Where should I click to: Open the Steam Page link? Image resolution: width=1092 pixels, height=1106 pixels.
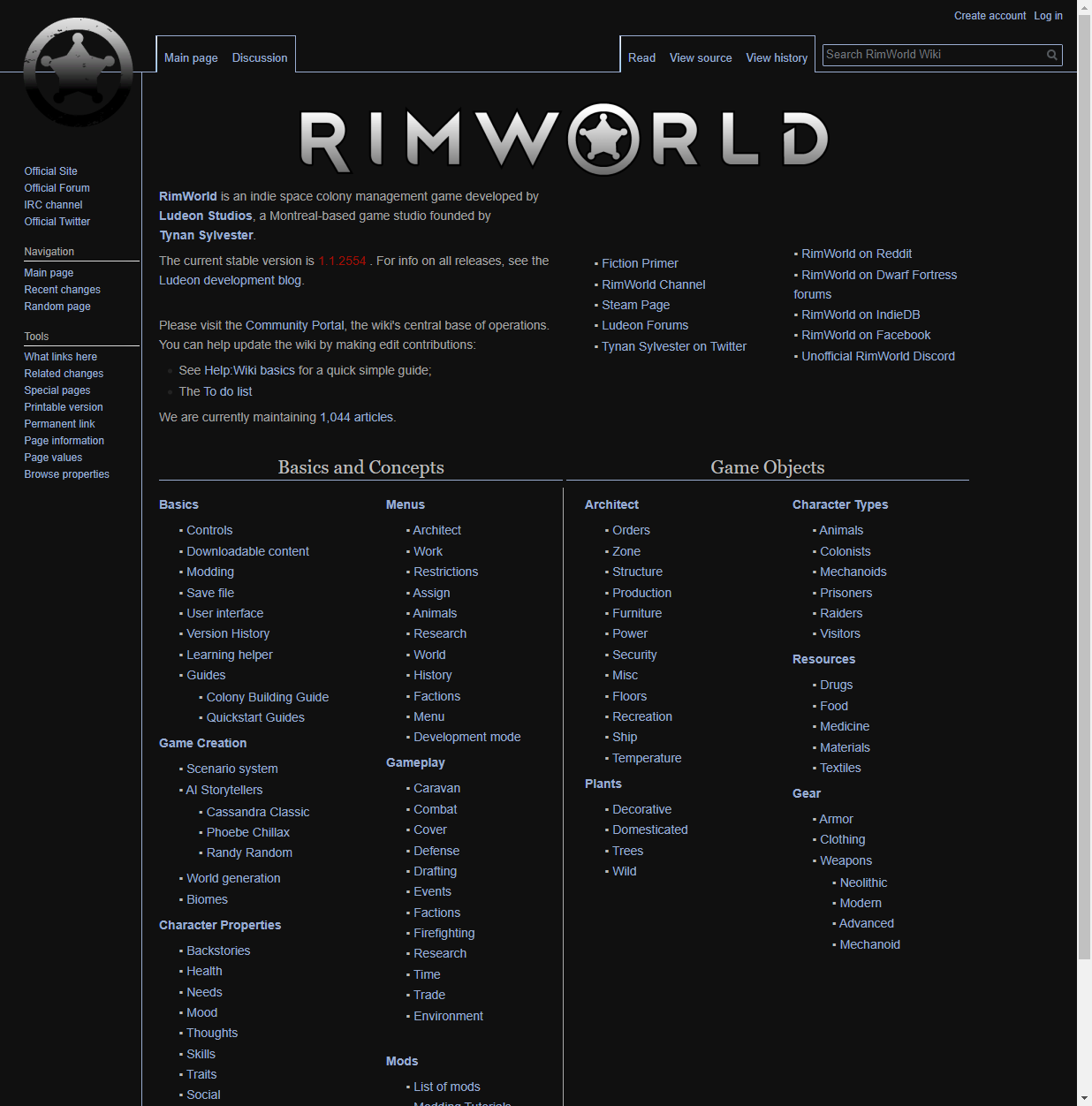tap(635, 305)
